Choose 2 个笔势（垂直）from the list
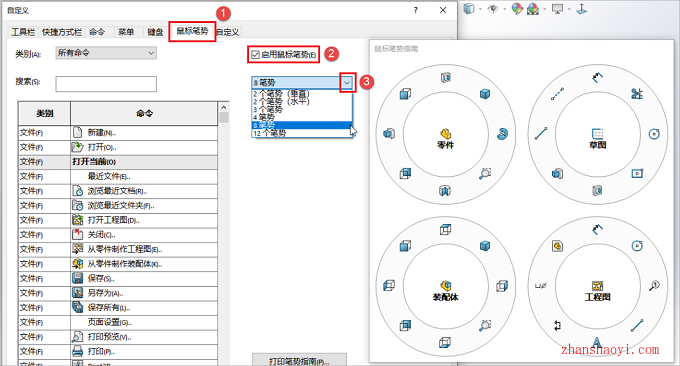Viewport: 680px width, 366px height. click(281, 93)
